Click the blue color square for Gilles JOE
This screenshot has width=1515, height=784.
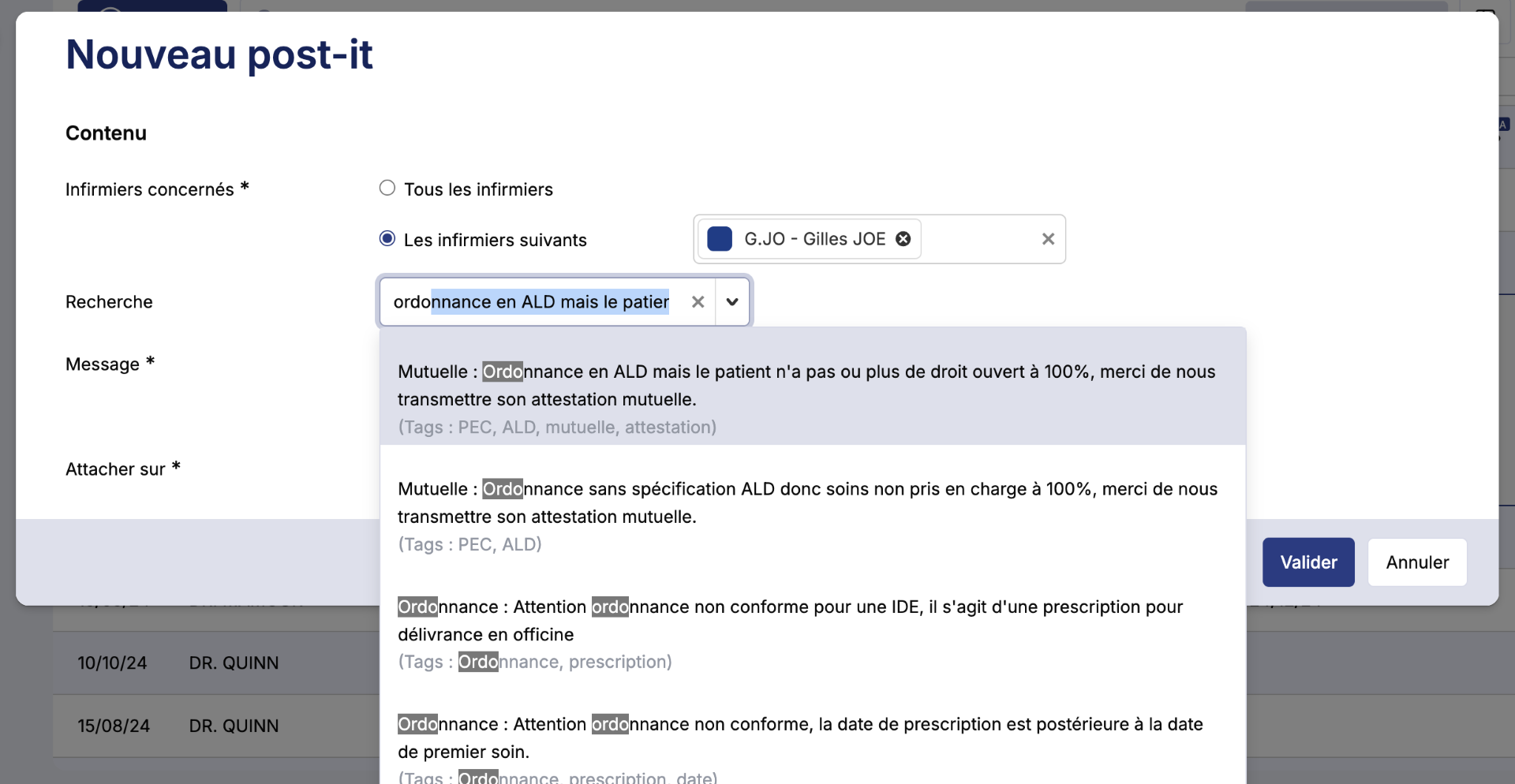point(720,239)
